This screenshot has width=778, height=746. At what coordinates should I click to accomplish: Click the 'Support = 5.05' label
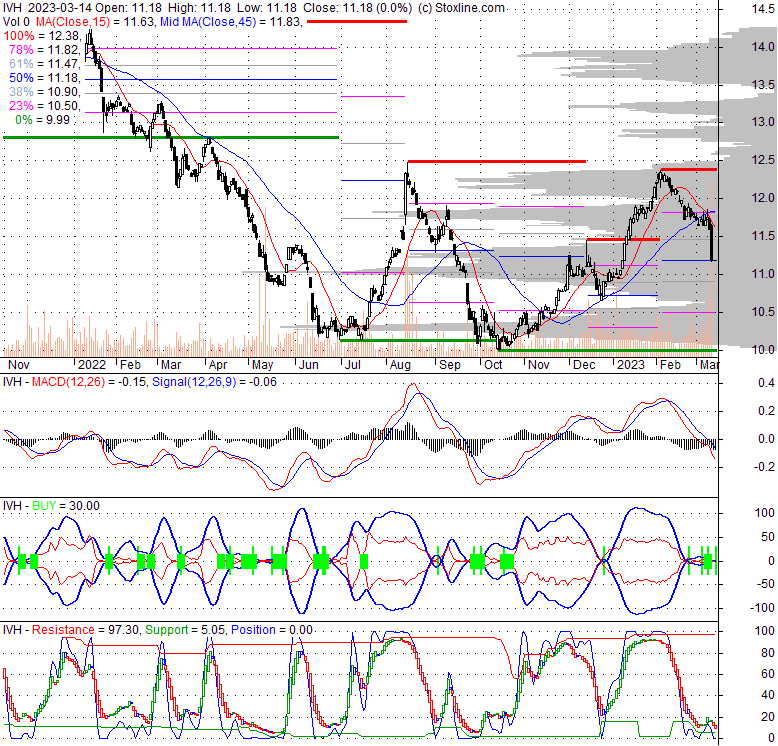click(x=186, y=630)
